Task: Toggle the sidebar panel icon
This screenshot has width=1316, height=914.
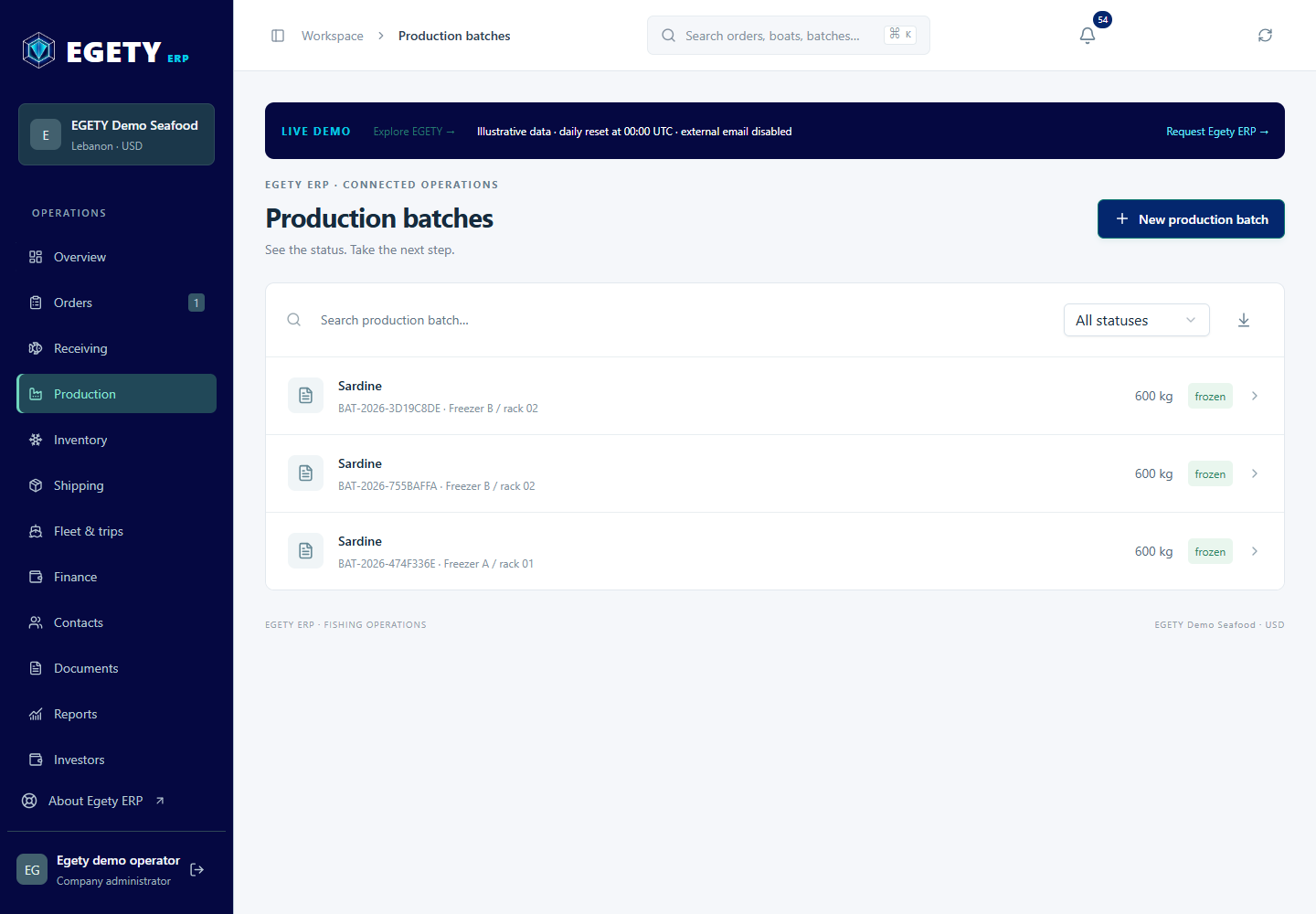Action: click(278, 36)
